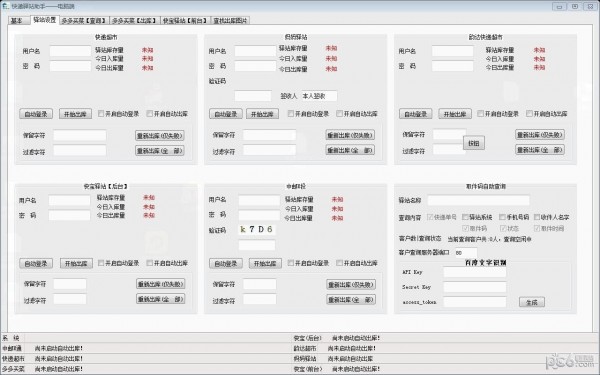Enable 开启自动出库 in 快递超市 panel
This screenshot has height=375, width=600.
point(167,114)
